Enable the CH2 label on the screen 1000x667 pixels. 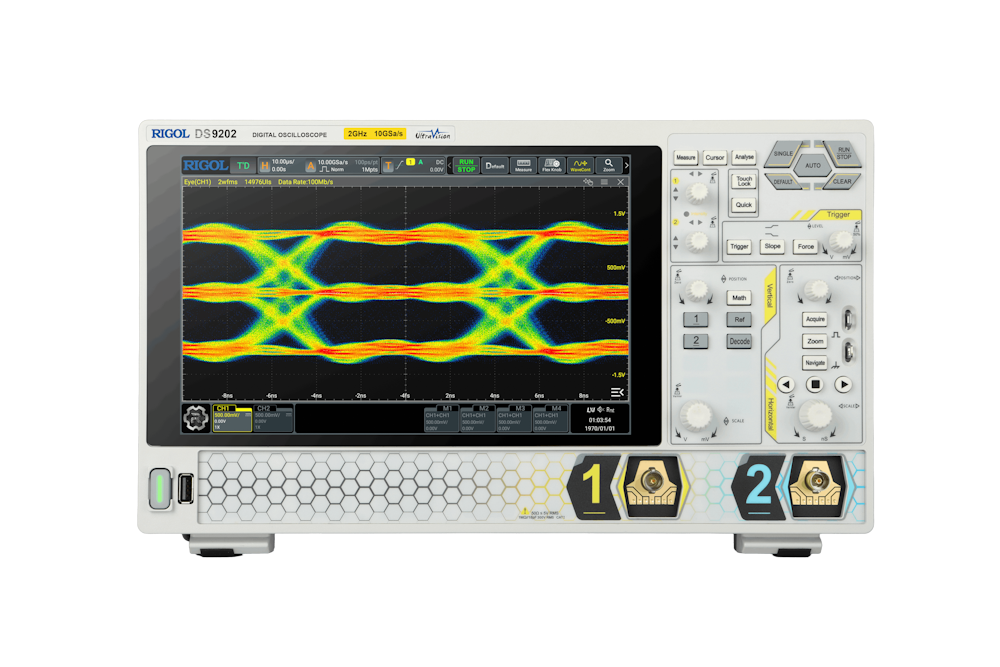click(x=263, y=408)
